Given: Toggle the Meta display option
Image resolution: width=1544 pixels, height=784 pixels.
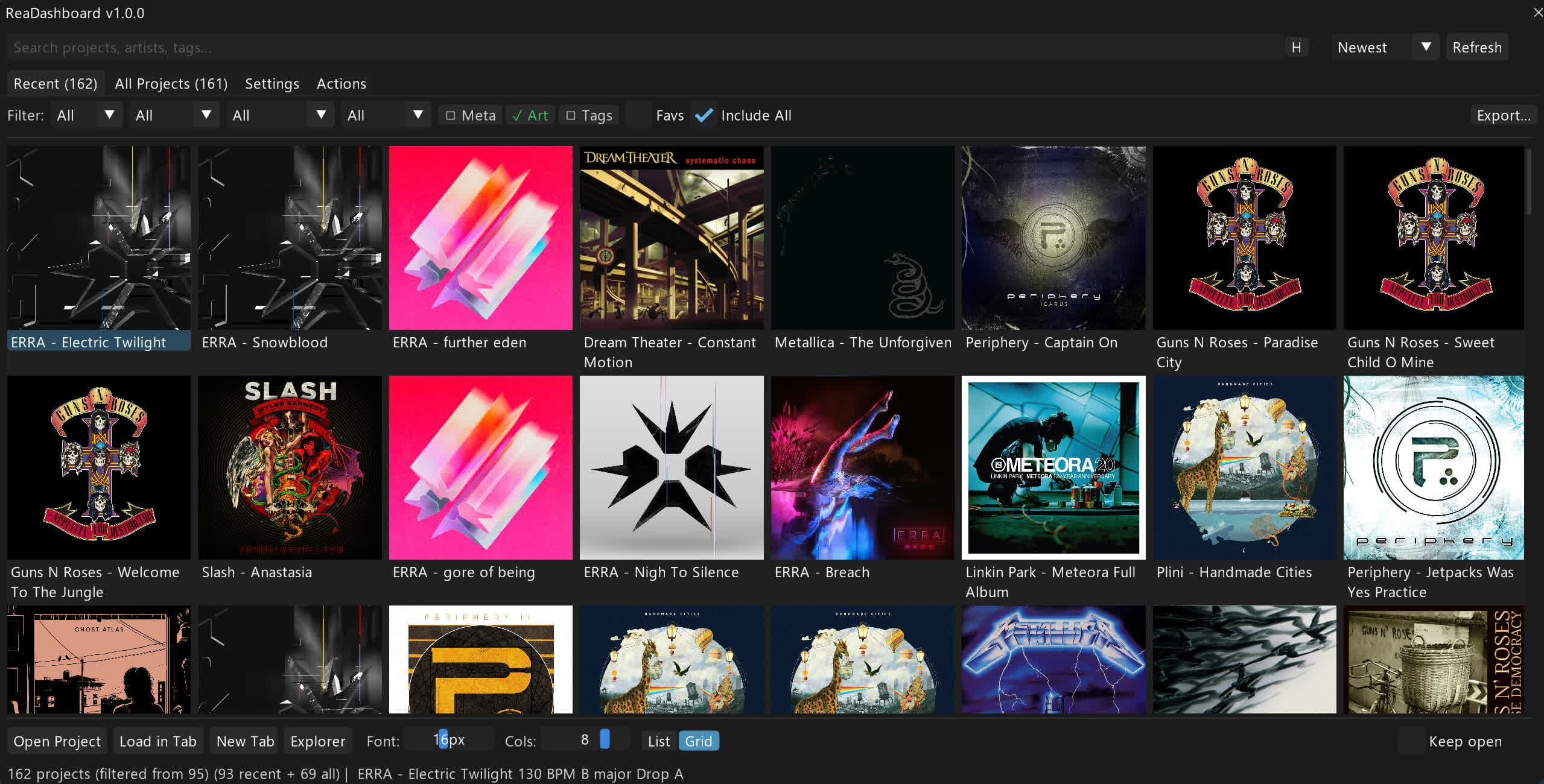Looking at the screenshot, I should (x=470, y=115).
